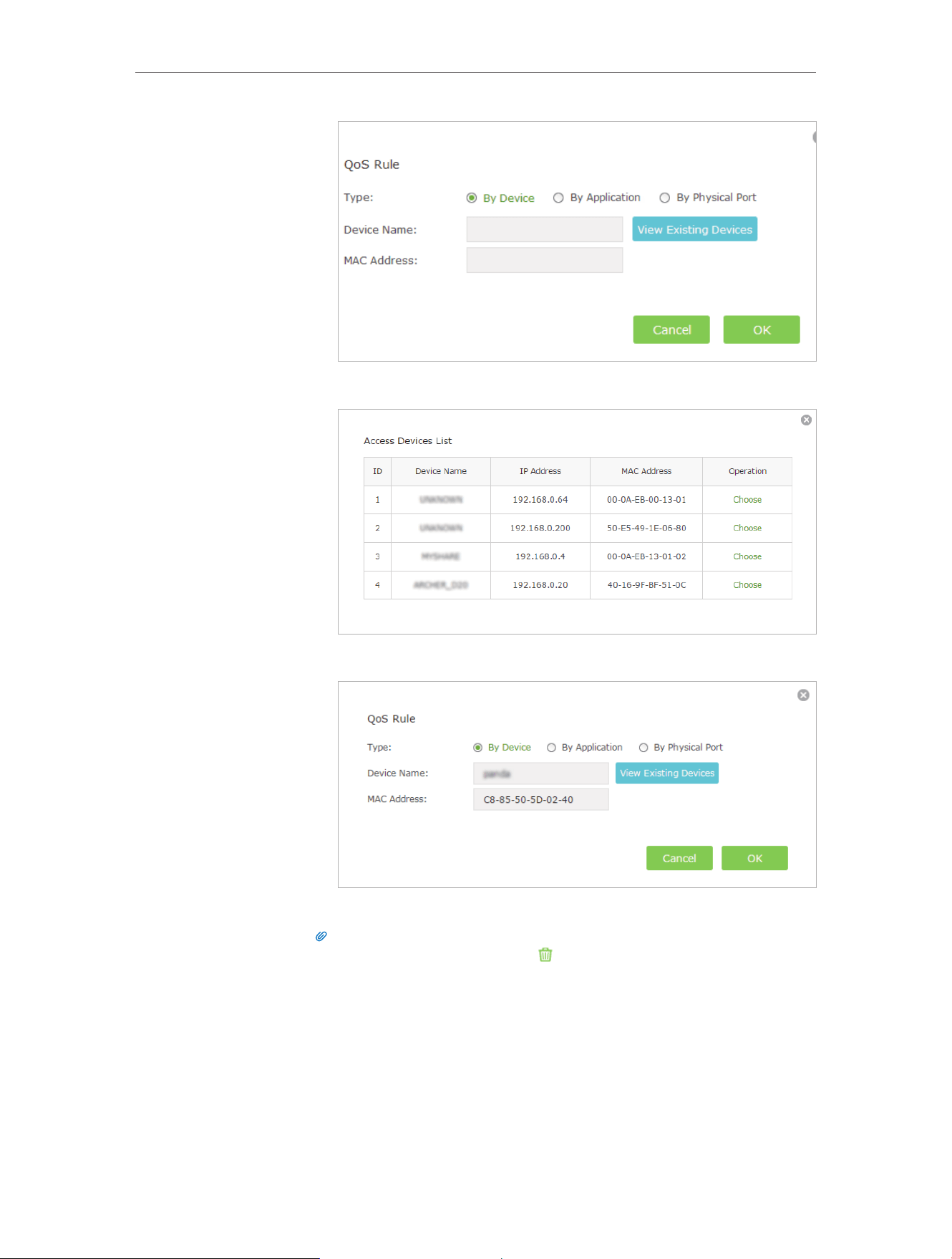Click MAC Address field showing C8-85-50-5D-02-40
The image size is (952, 1259).
pos(541,799)
